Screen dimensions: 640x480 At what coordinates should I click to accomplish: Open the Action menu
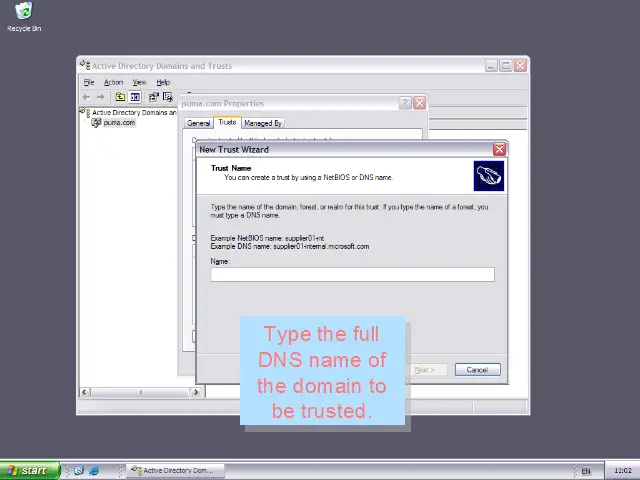pos(113,82)
